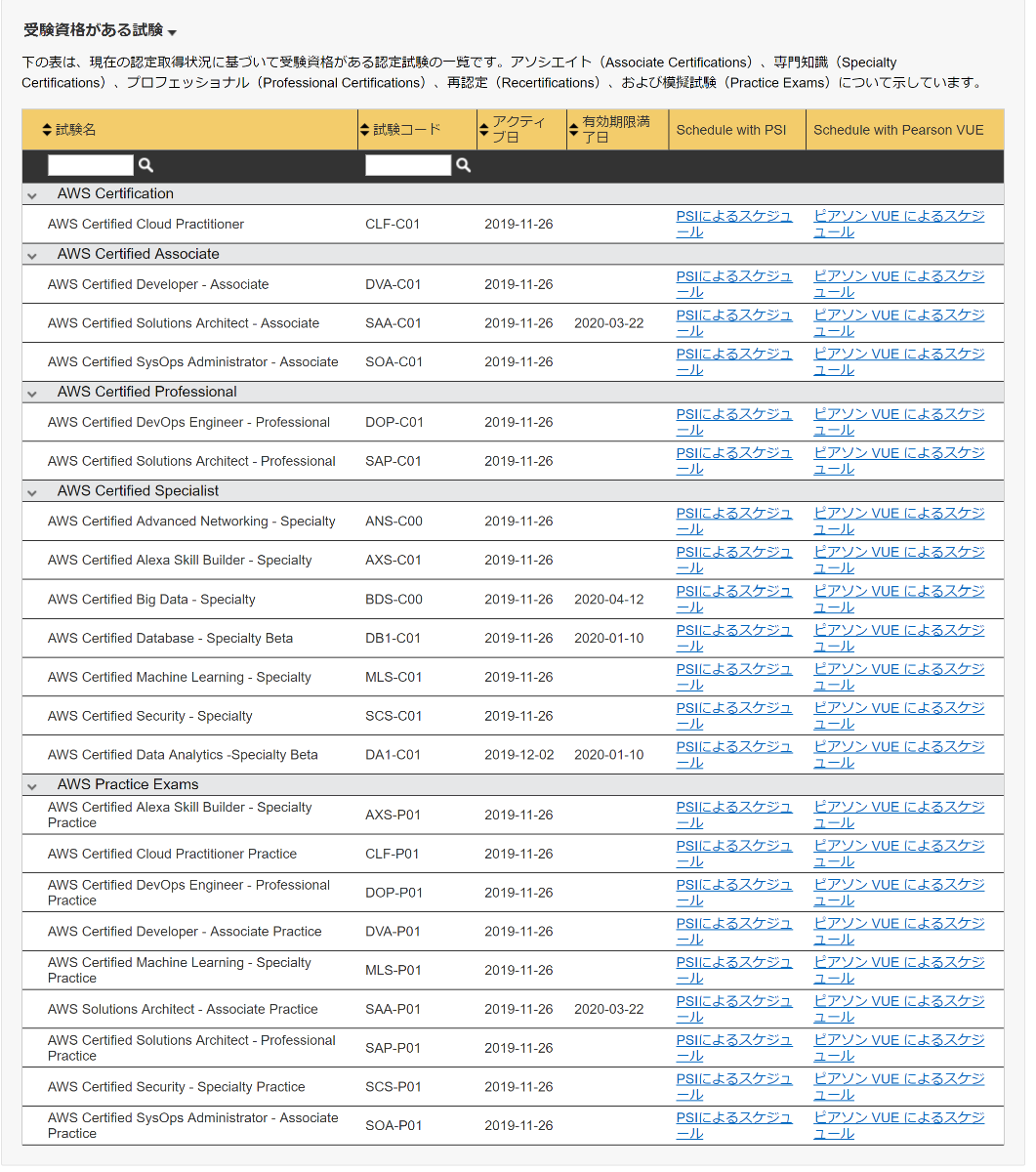Screen dimensions: 1036x1172
Task: Open PSI schedule link for Security Specialty SCS-C01
Action: point(734,716)
